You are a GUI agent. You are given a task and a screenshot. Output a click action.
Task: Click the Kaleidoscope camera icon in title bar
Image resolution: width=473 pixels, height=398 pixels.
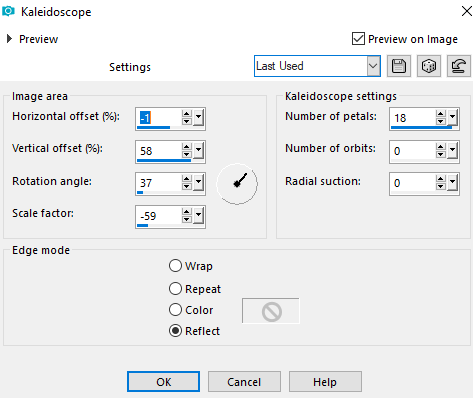[8, 11]
